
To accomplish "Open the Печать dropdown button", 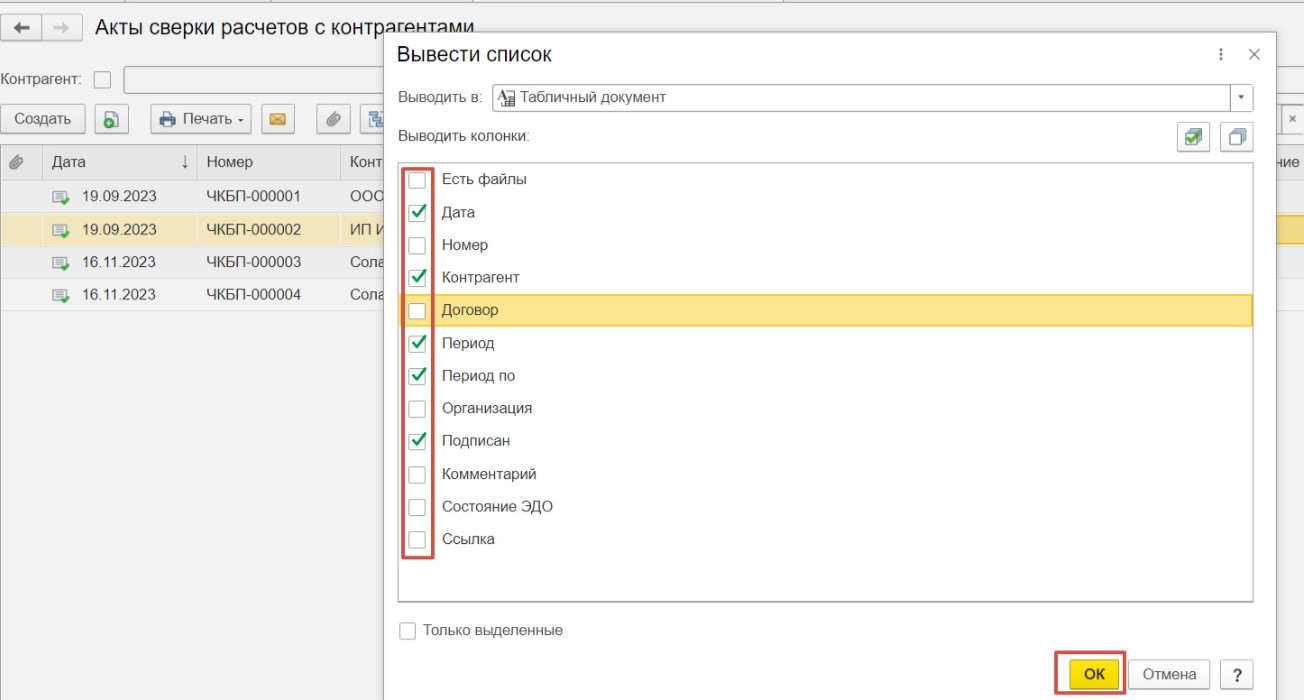I will (x=201, y=119).
